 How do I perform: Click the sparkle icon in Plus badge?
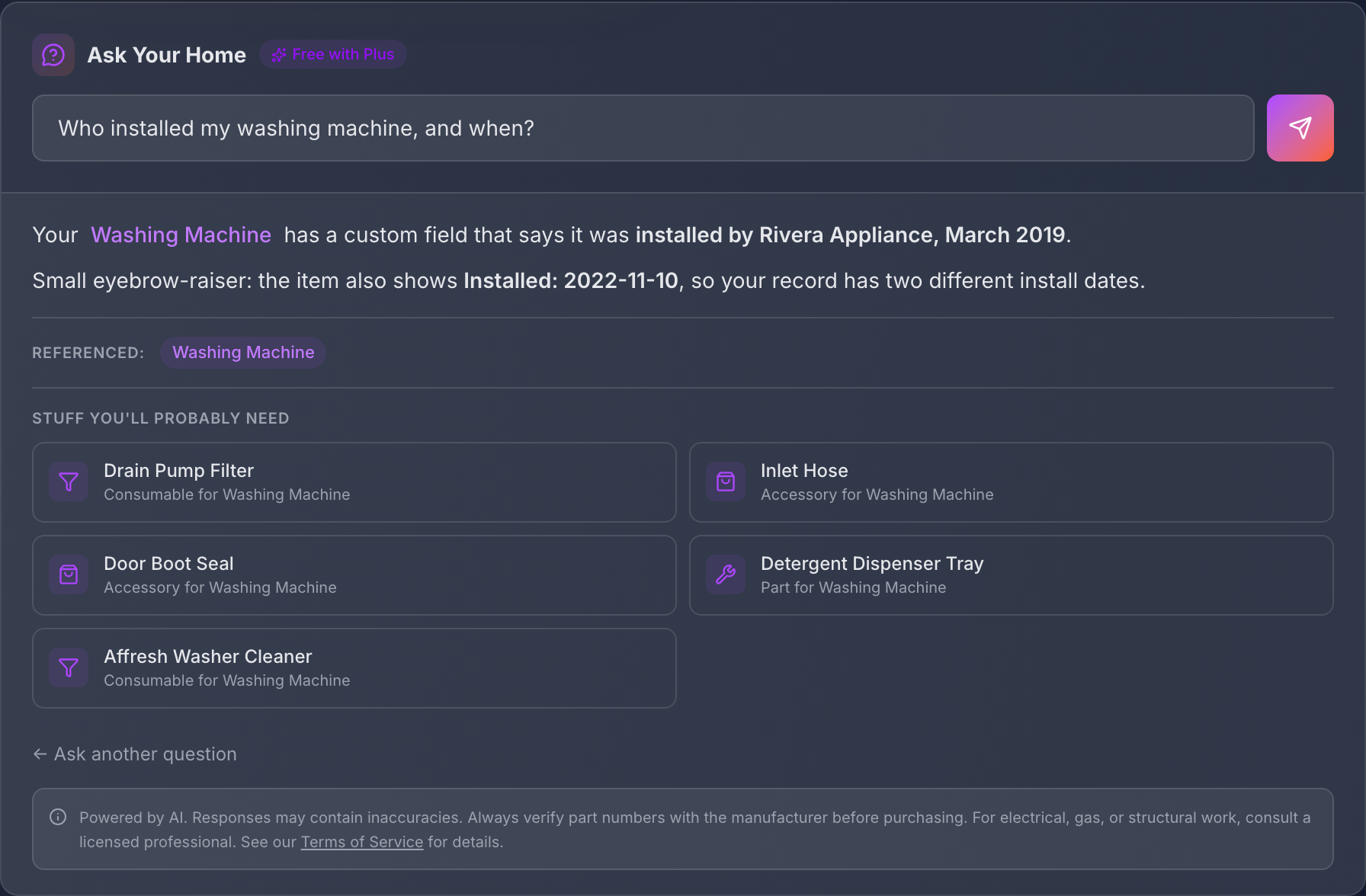(279, 55)
